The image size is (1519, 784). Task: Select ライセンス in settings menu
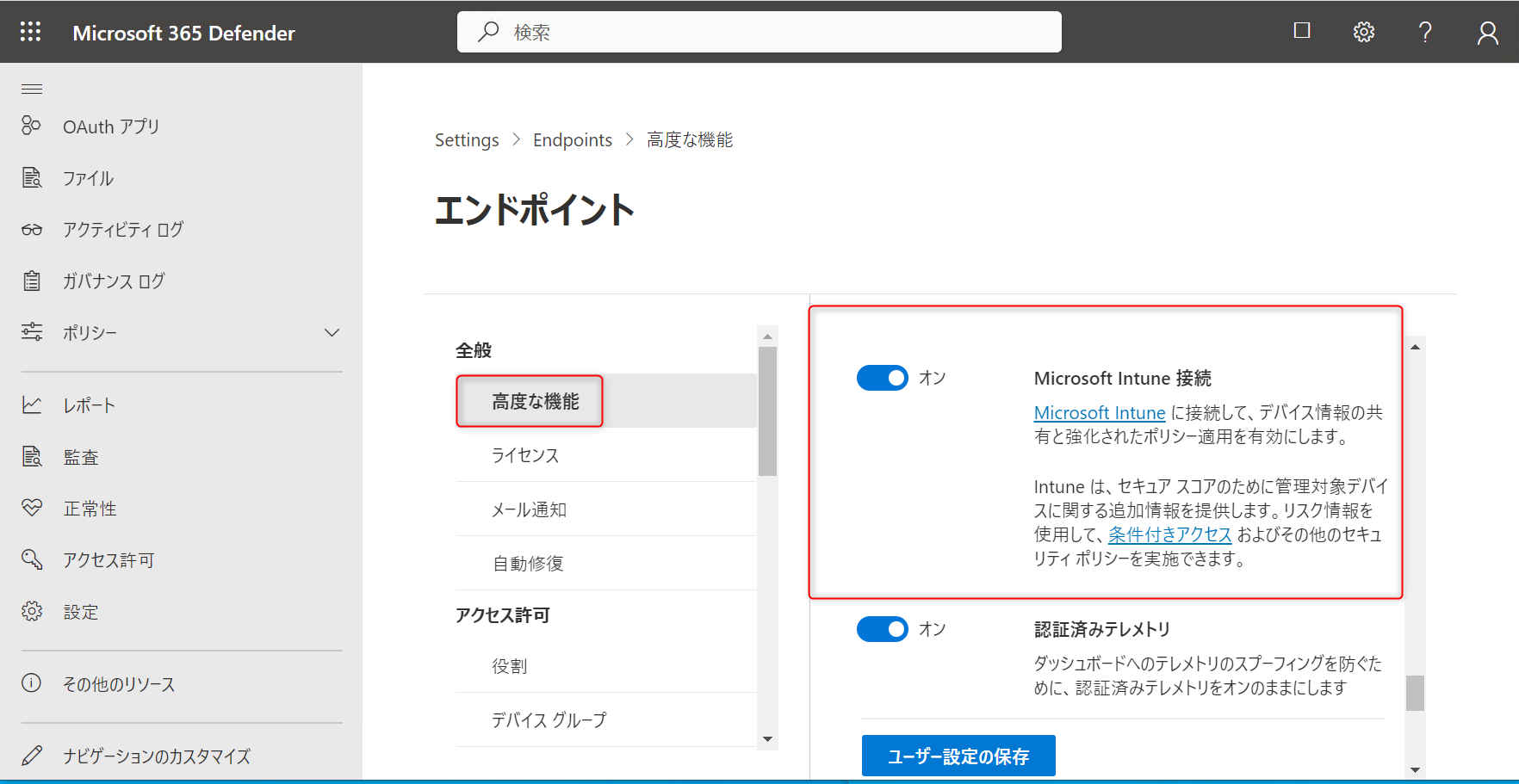[524, 455]
